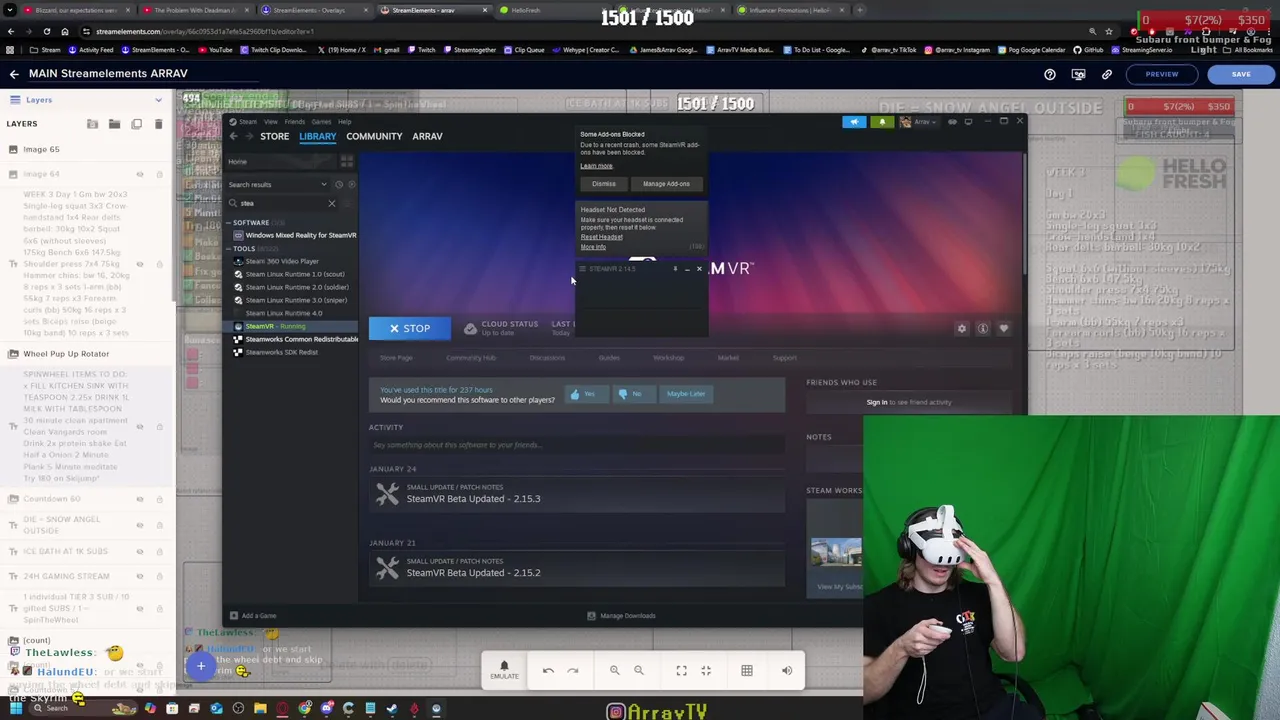Copy the overlay link icon
The height and width of the screenshot is (720, 1280).
click(x=1107, y=74)
